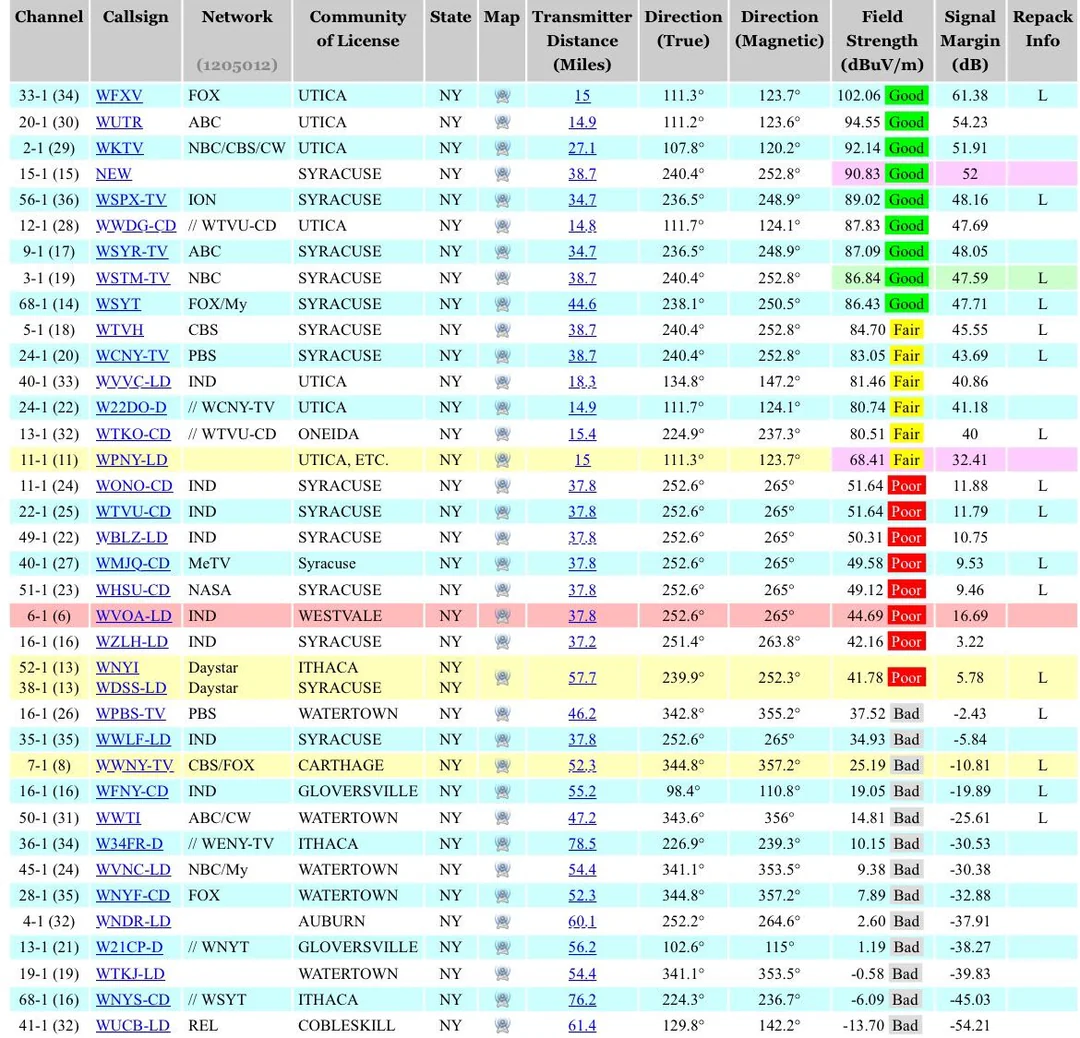Select the NEW callsign link
Viewport: 1080px width, 1038px height.
tap(113, 174)
